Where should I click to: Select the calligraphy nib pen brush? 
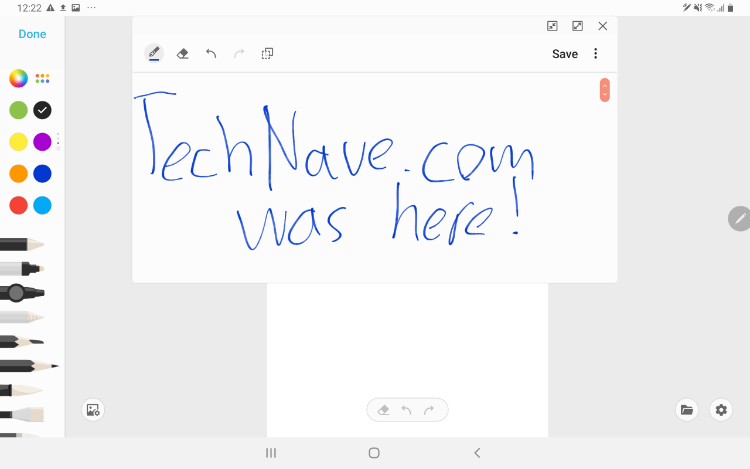[22, 341]
